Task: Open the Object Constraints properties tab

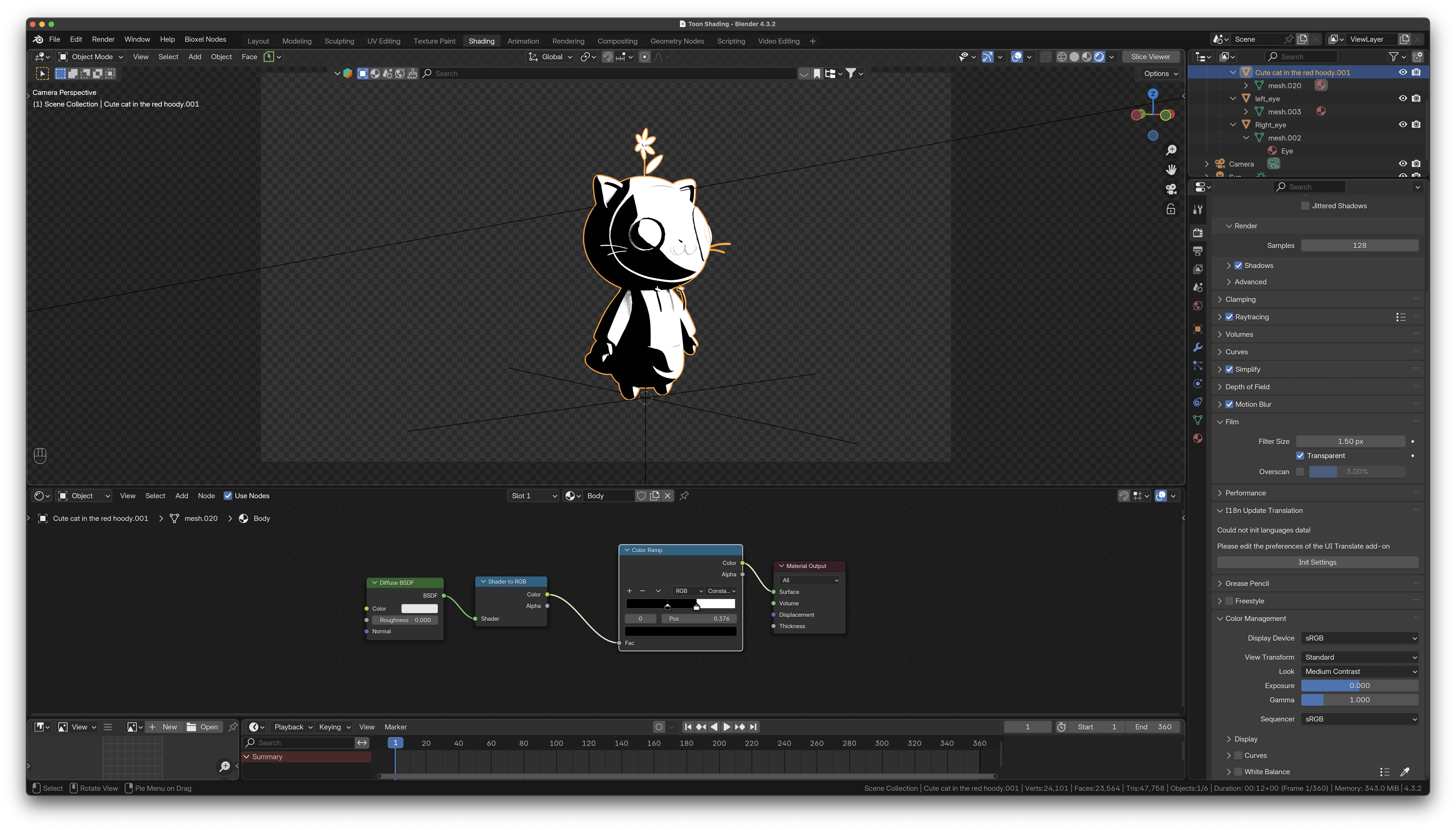Action: [x=1198, y=402]
